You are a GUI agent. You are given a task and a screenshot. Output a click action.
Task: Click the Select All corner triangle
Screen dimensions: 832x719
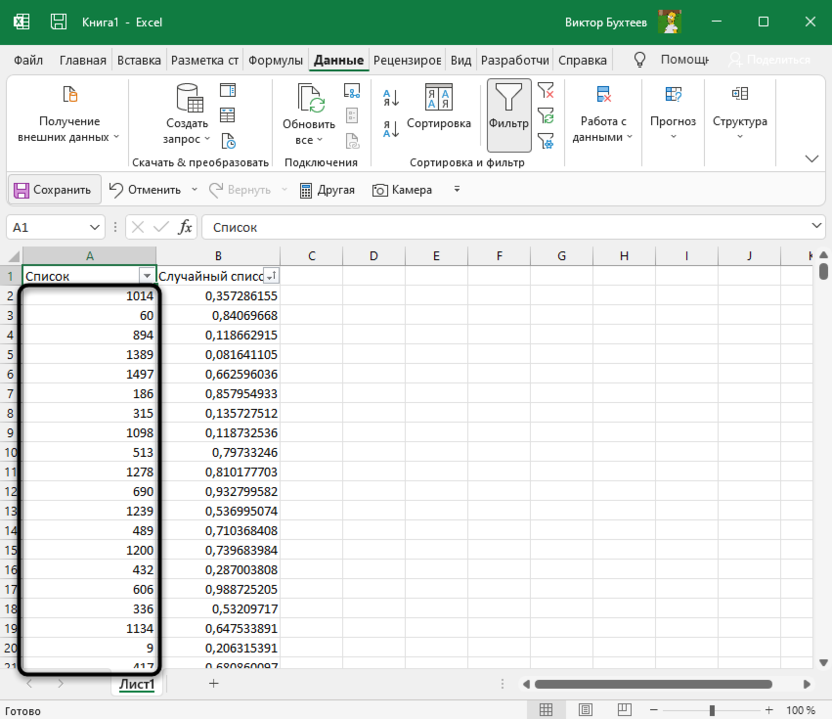point(12,256)
